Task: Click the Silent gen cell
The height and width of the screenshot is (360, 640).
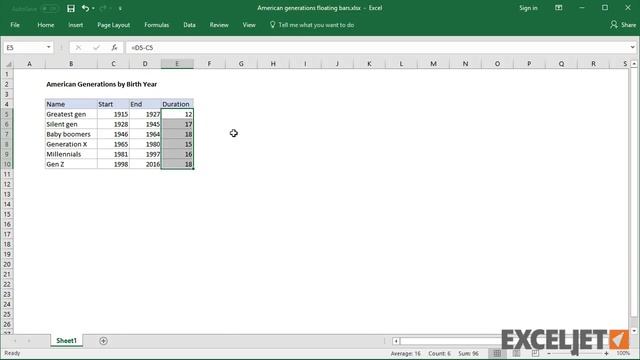Action: [x=71, y=124]
